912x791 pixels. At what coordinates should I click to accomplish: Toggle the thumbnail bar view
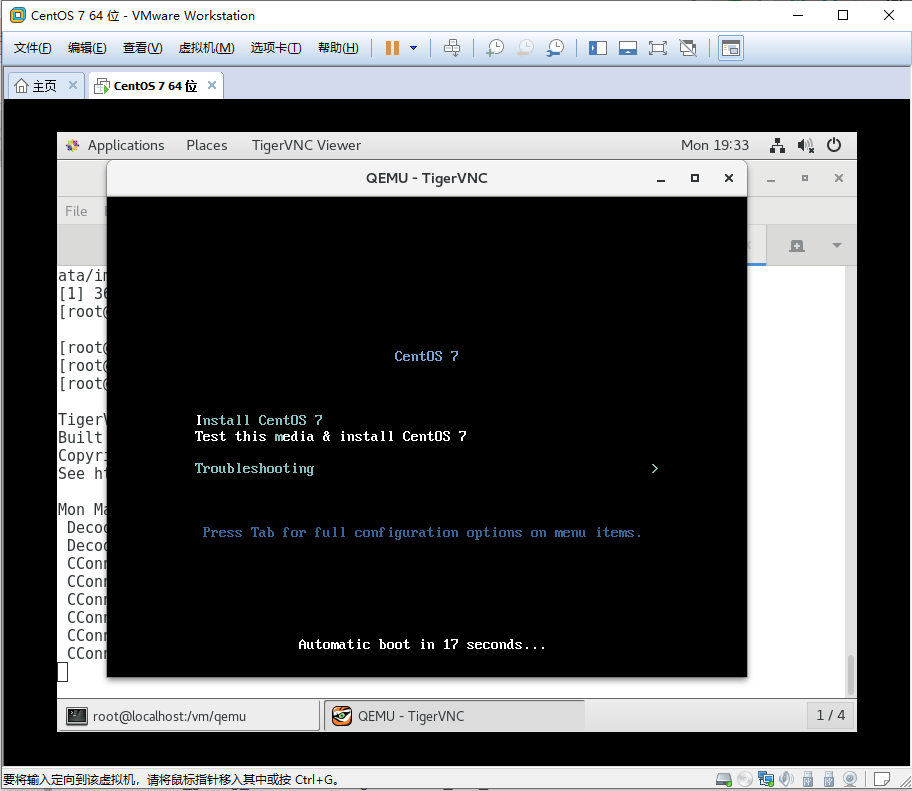[628, 48]
